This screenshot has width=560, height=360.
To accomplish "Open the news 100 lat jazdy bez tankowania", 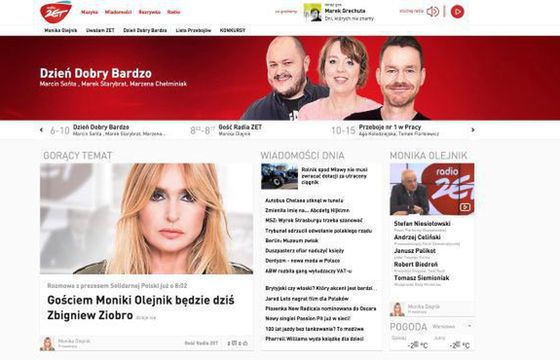I will pyautogui.click(x=315, y=329).
